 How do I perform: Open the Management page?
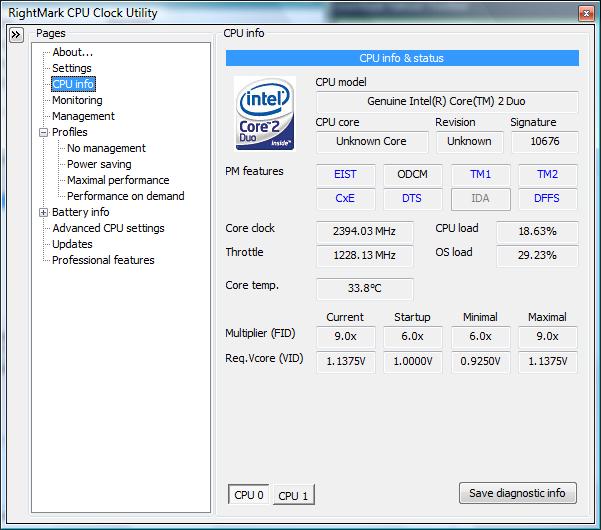coord(83,116)
